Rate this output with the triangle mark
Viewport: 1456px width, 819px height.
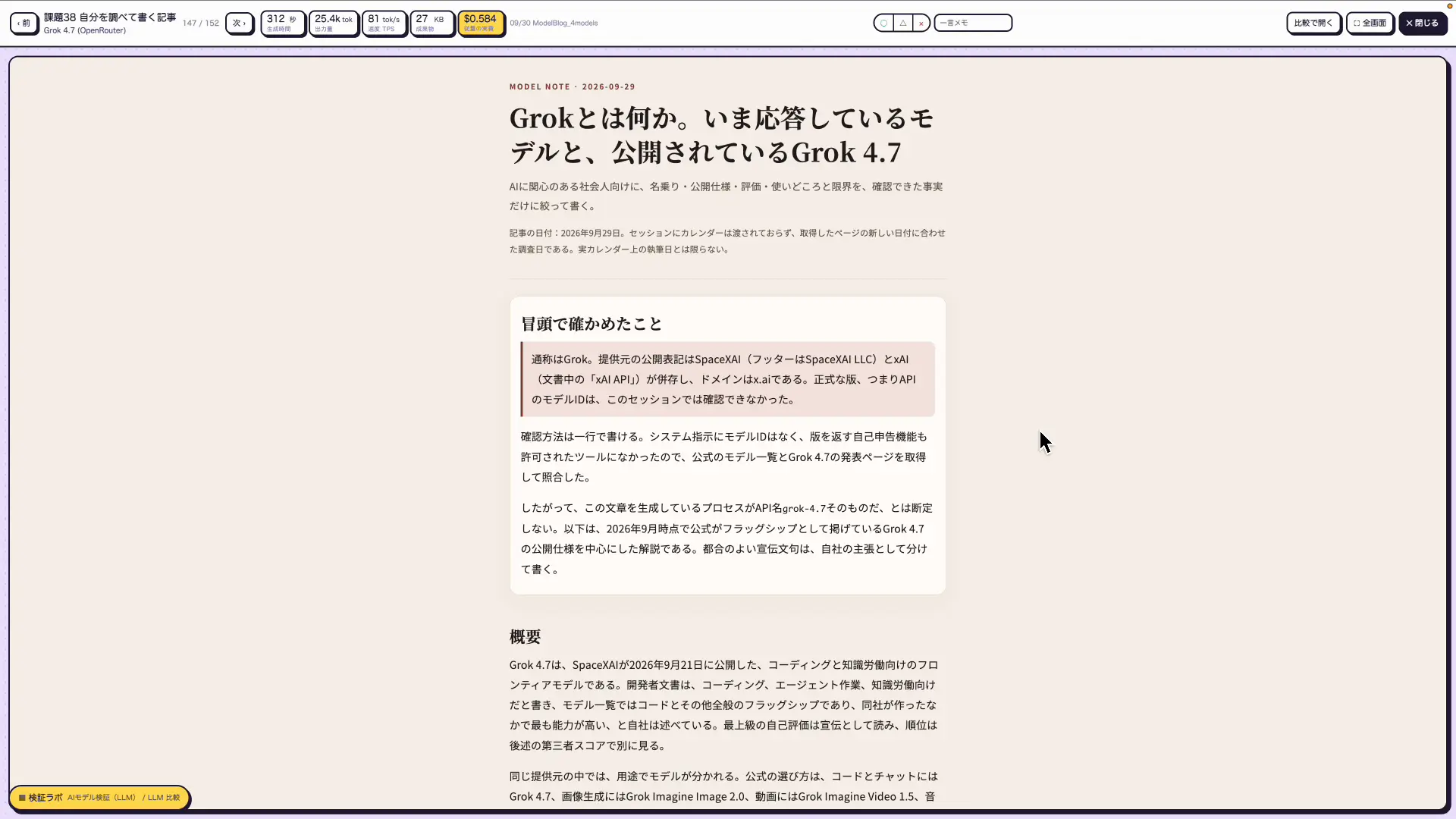tap(902, 23)
